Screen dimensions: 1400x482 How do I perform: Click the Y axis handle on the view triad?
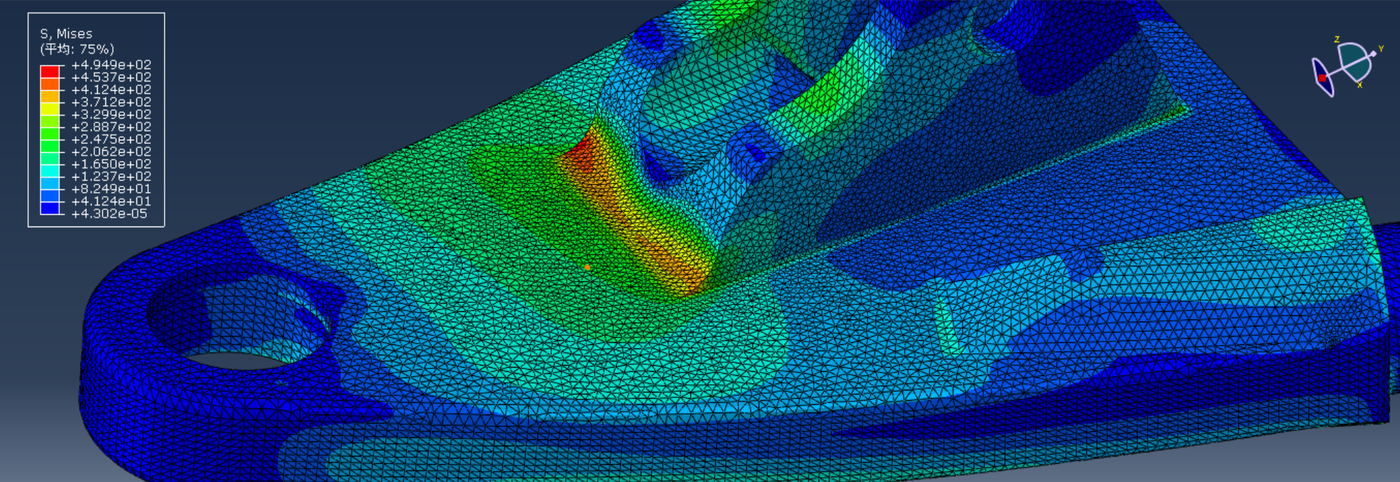[1373, 54]
